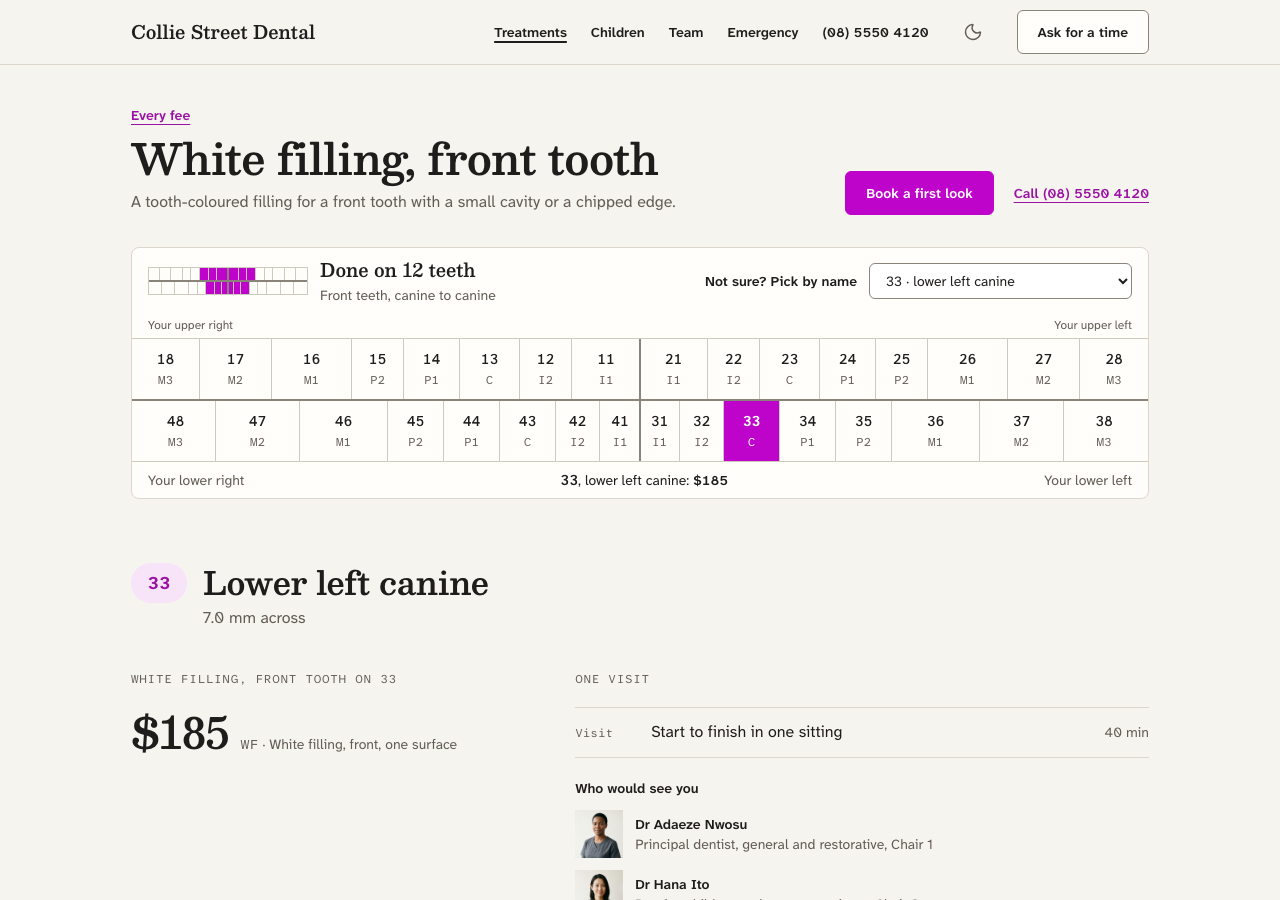Choose tooth 48 lower right molar
Viewport: 1280px width, 900px height.
[174, 431]
